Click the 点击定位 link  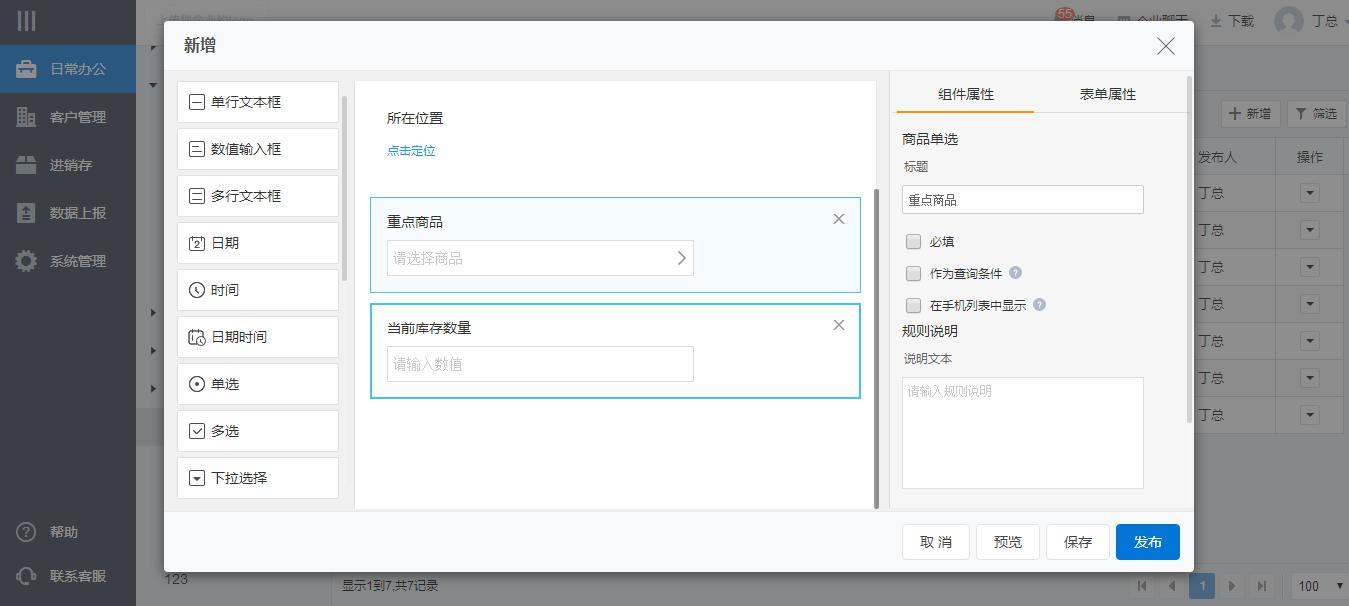click(411, 151)
